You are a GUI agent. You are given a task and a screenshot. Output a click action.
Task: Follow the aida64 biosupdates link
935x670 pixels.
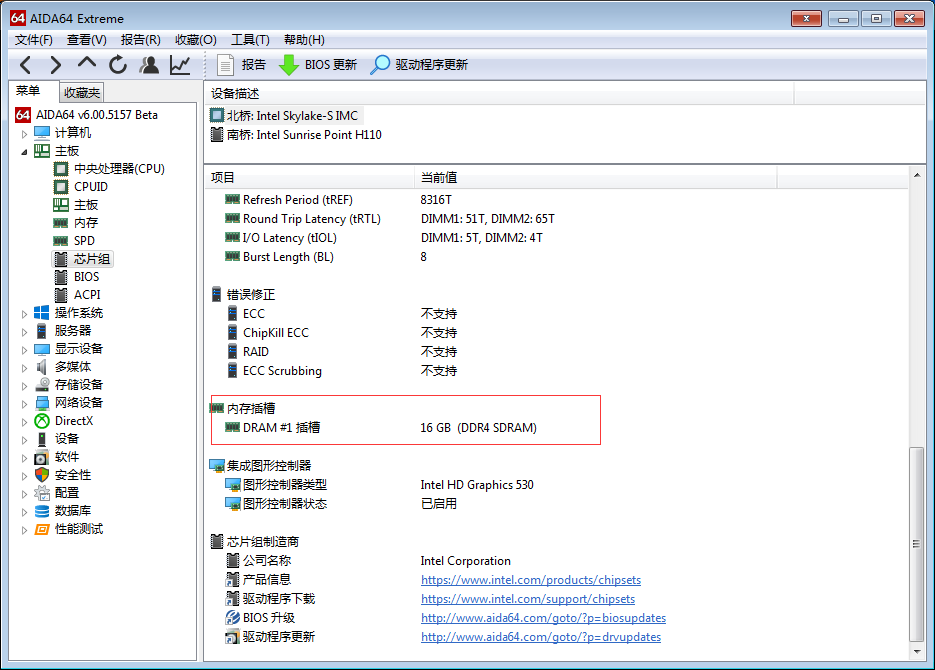pyautogui.click(x=543, y=618)
